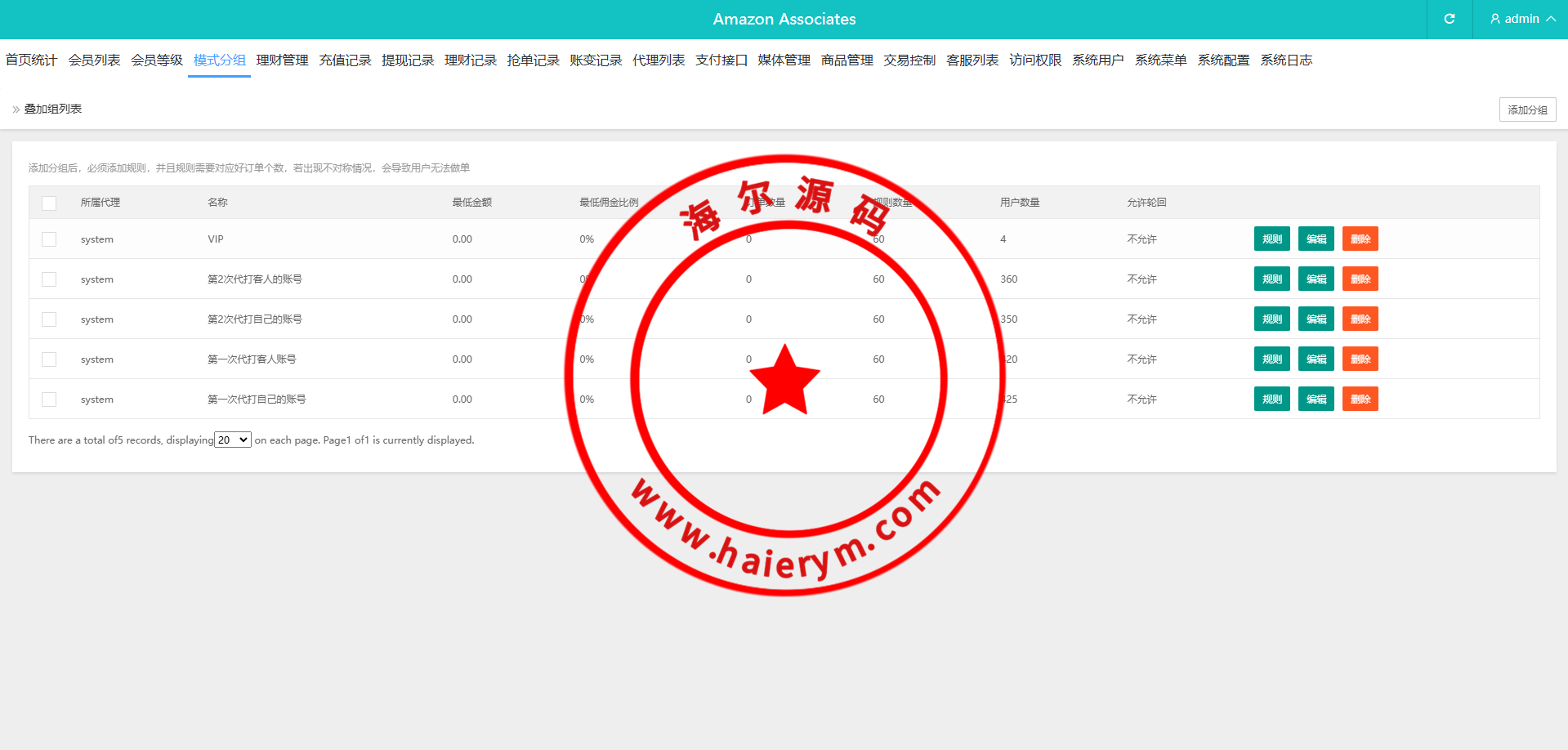1568x750 pixels.
Task: Open the 抢单记录 menu
Action: coord(533,60)
